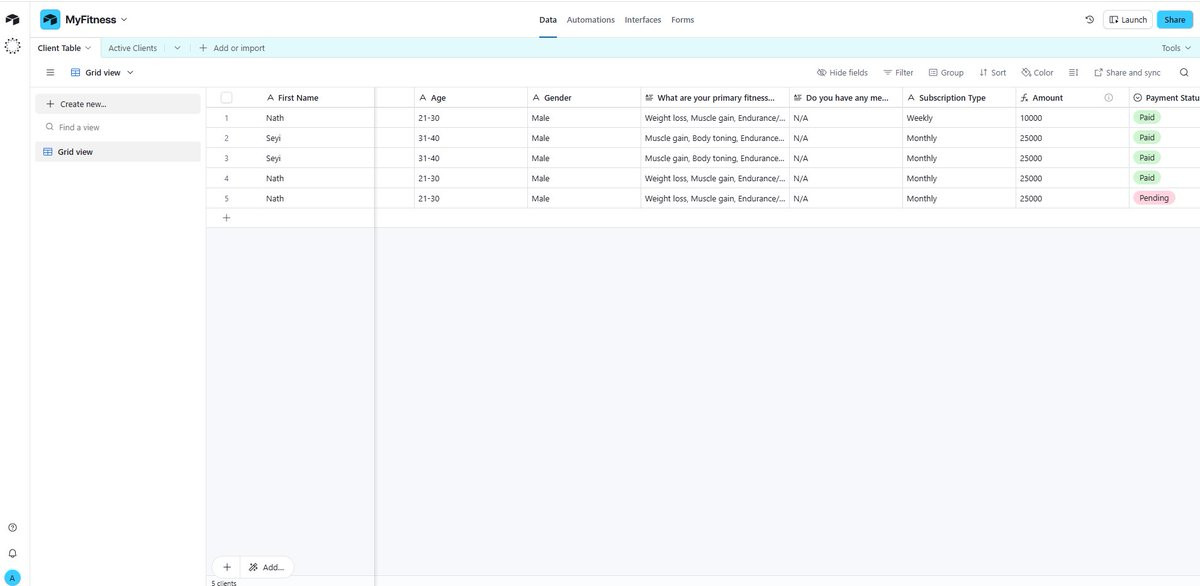The height and width of the screenshot is (586, 1200).
Task: Toggle the select-all checkbox in header
Action: coord(226,98)
